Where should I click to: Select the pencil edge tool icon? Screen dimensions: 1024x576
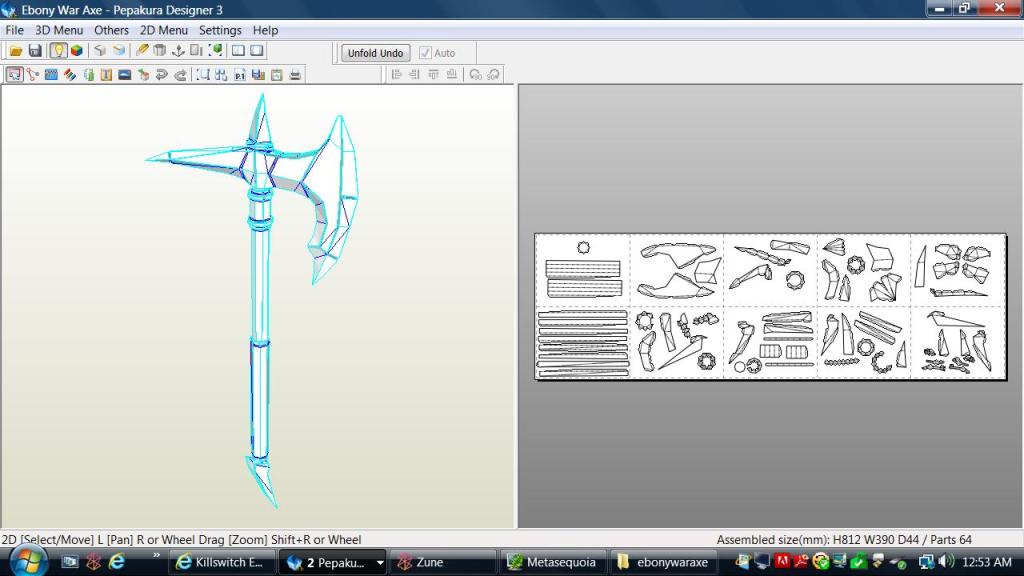pyautogui.click(x=142, y=51)
